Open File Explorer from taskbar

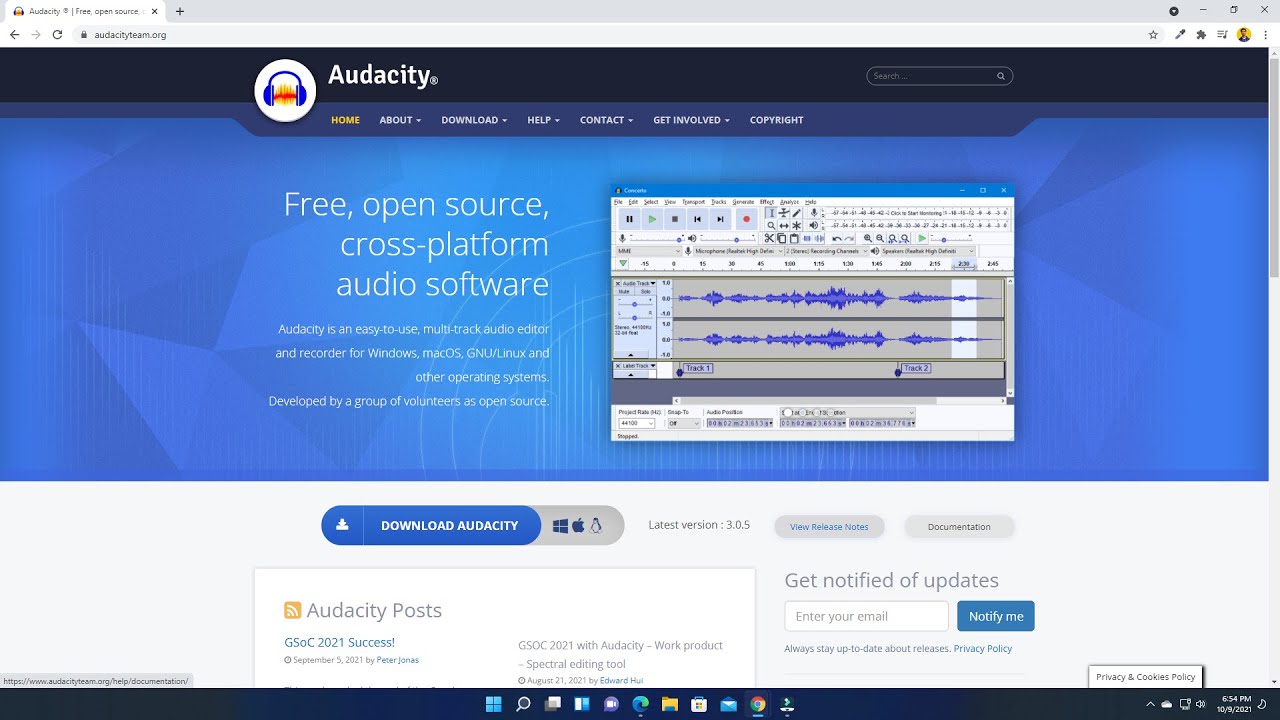click(x=670, y=704)
